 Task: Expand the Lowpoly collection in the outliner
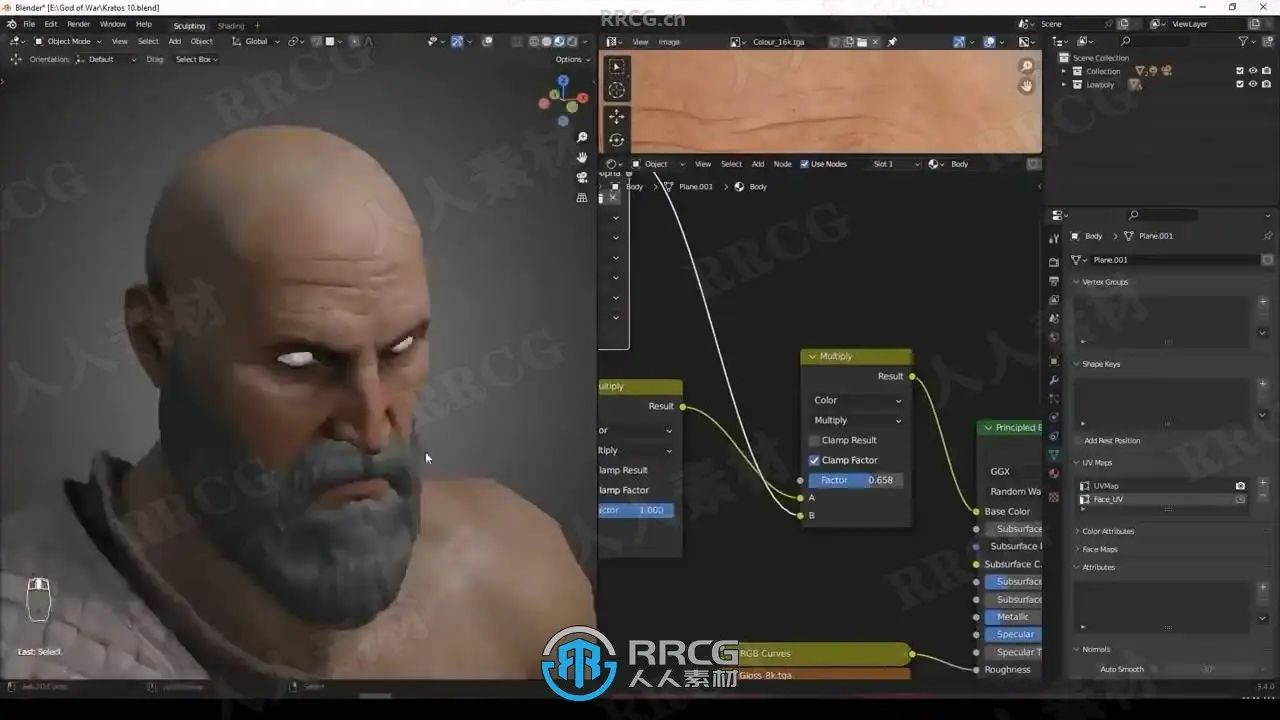click(1064, 85)
